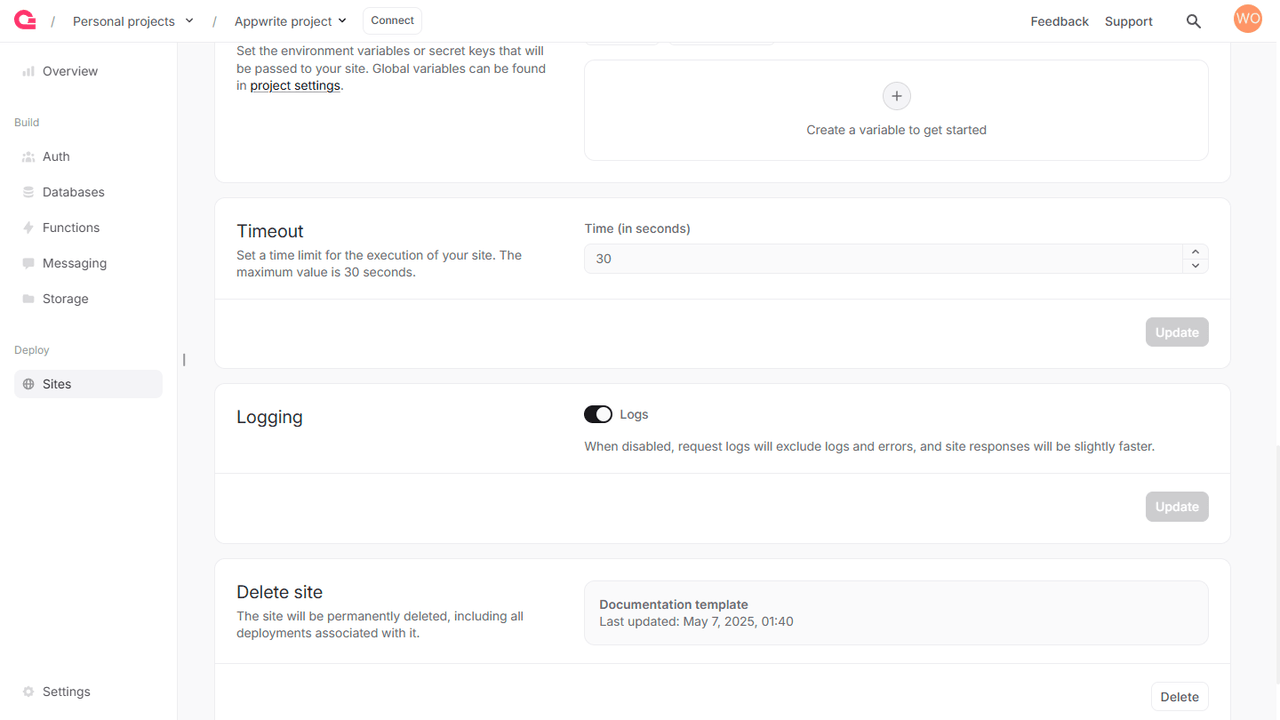Click the Time in seconds input field
The height and width of the screenshot is (720, 1280).
(x=883, y=259)
